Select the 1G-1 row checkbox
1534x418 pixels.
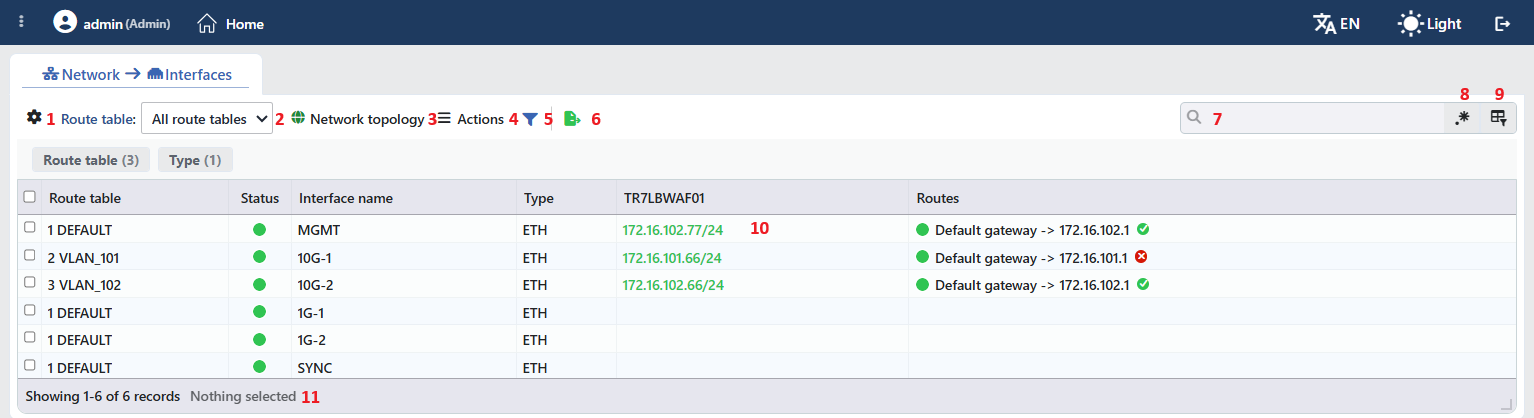tap(30, 311)
